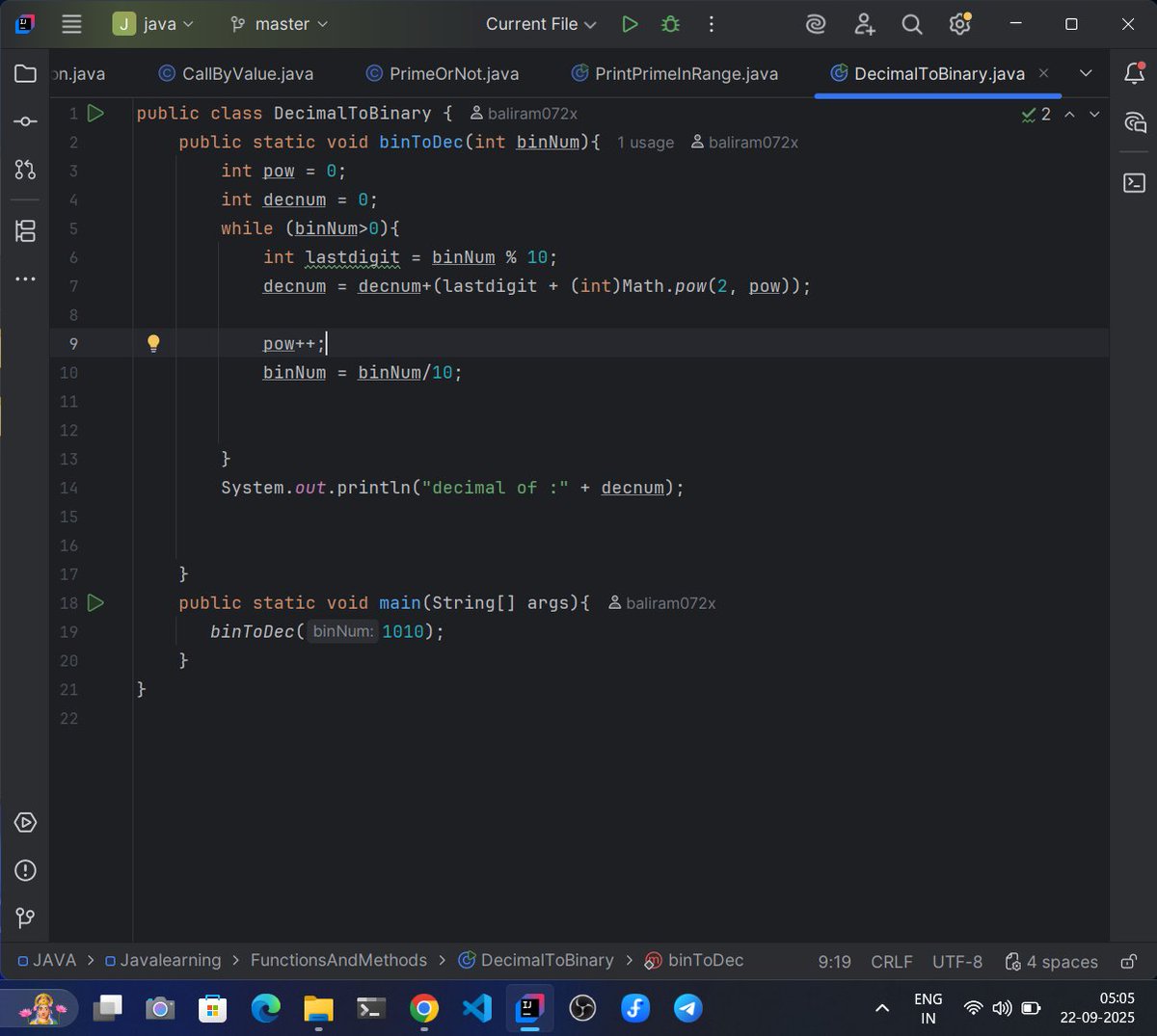The image size is (1157, 1036).
Task: Toggle the read-only lock icon in status bar
Action: pos(1128,961)
